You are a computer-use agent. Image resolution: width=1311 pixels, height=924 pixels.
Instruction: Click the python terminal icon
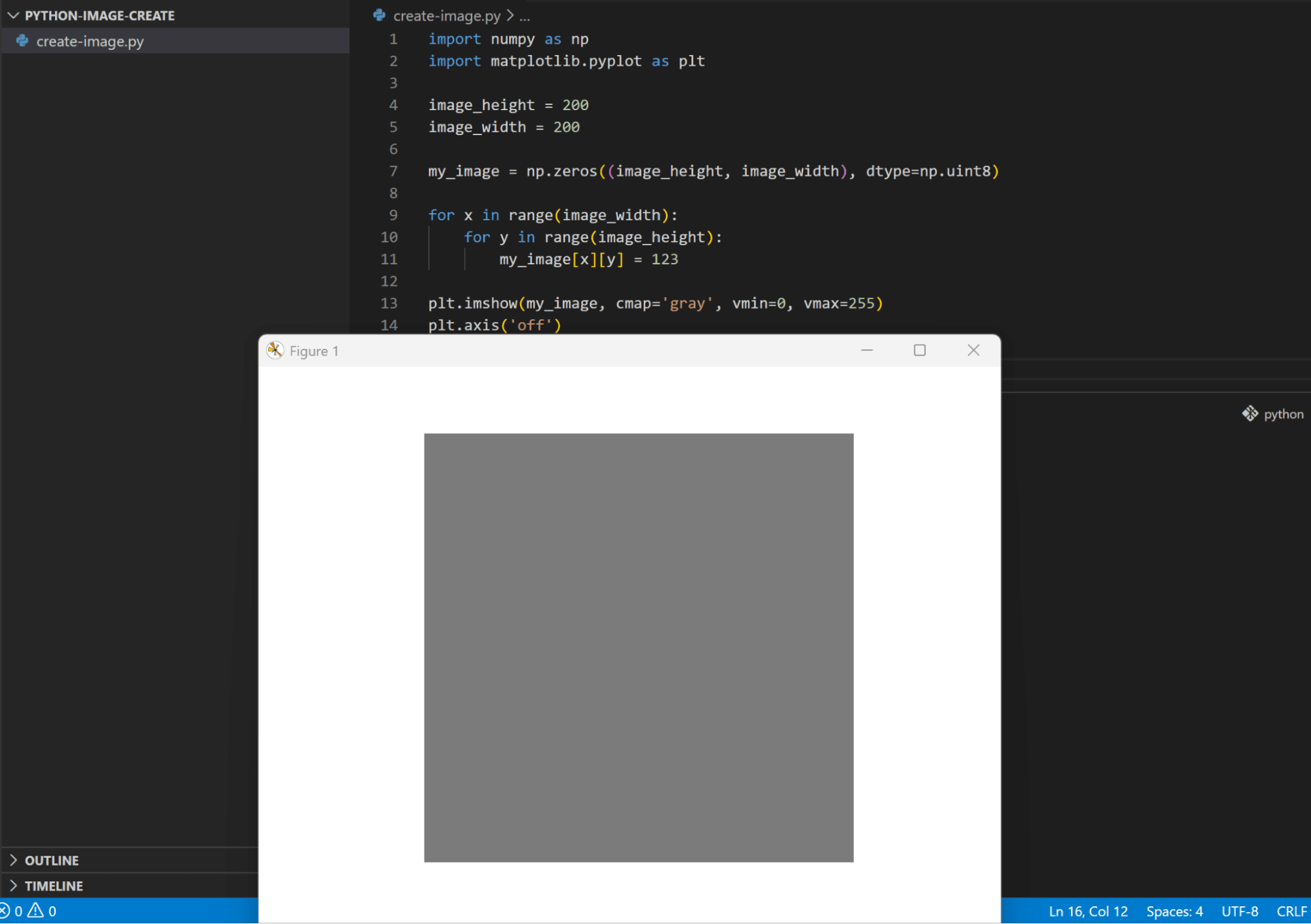(1250, 414)
